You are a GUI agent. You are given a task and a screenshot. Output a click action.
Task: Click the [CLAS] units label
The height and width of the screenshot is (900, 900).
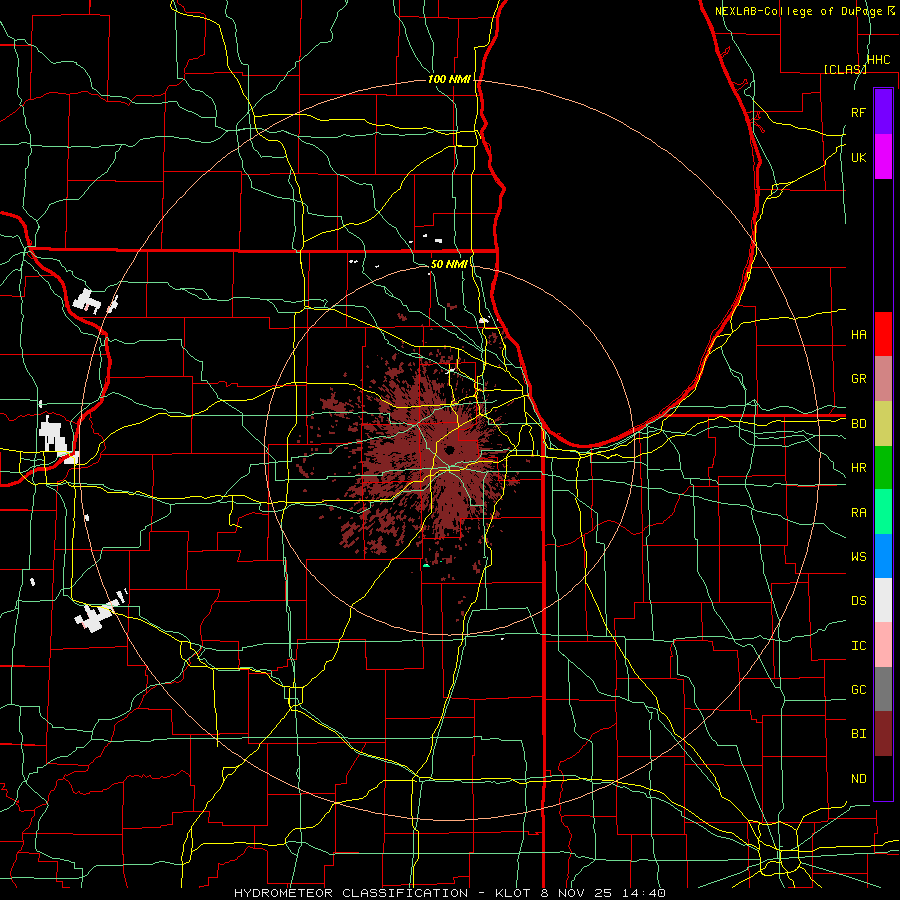coord(845,69)
